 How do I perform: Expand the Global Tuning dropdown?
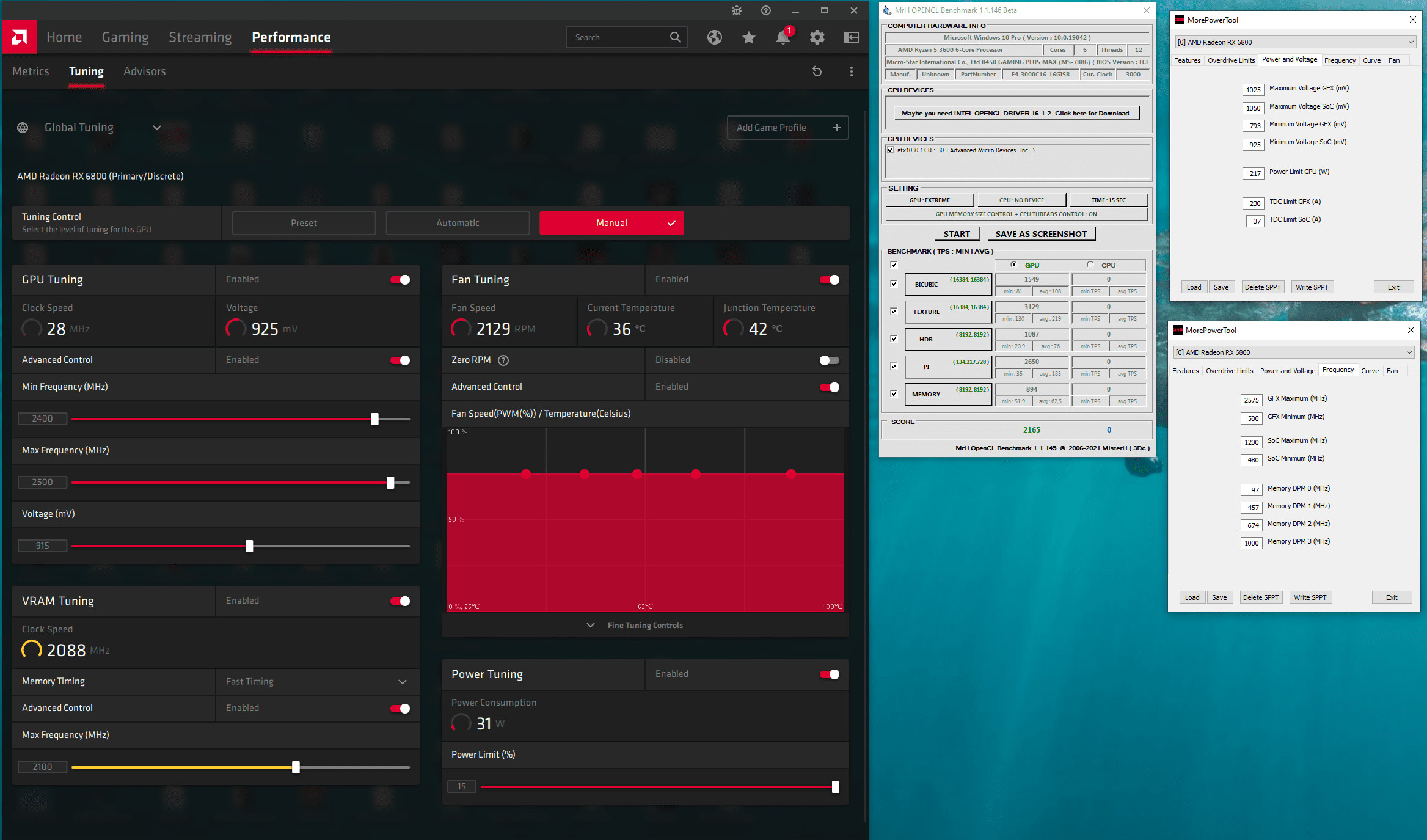coord(157,128)
